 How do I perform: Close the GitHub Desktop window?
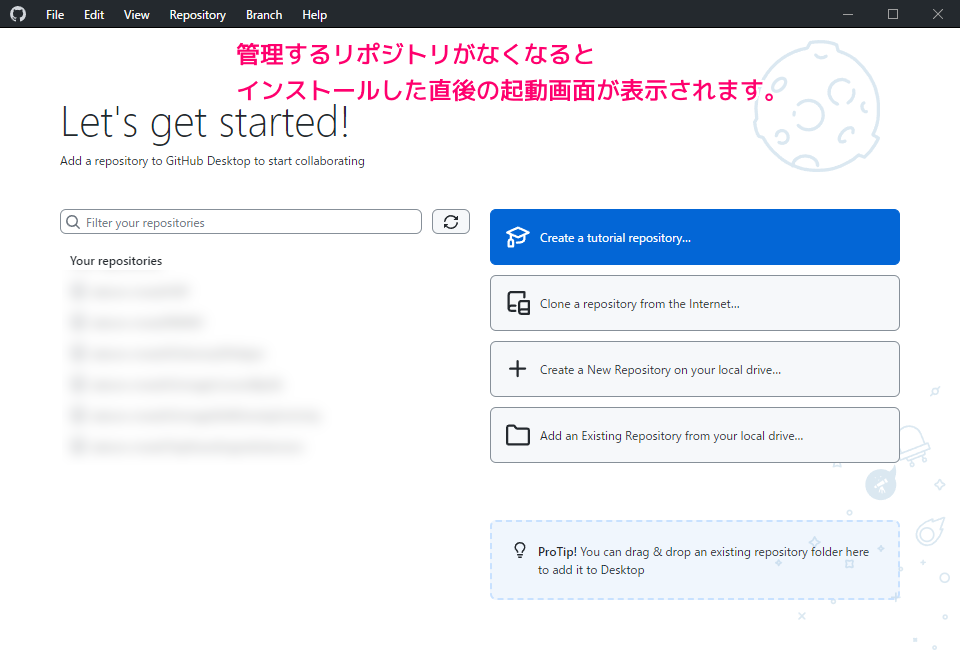click(937, 14)
